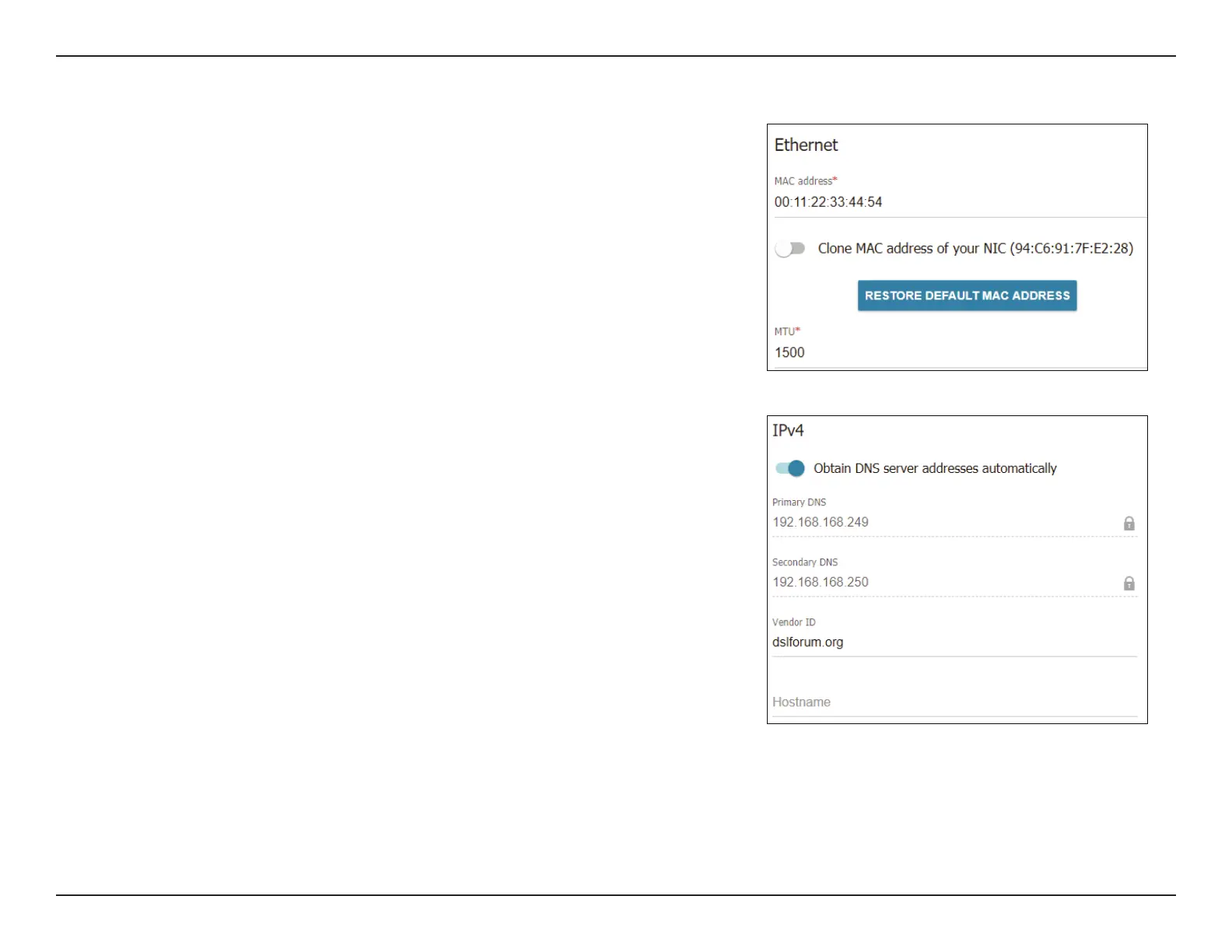Click the Clone MAC address of your NIC label
1232x952 pixels.
[975, 249]
